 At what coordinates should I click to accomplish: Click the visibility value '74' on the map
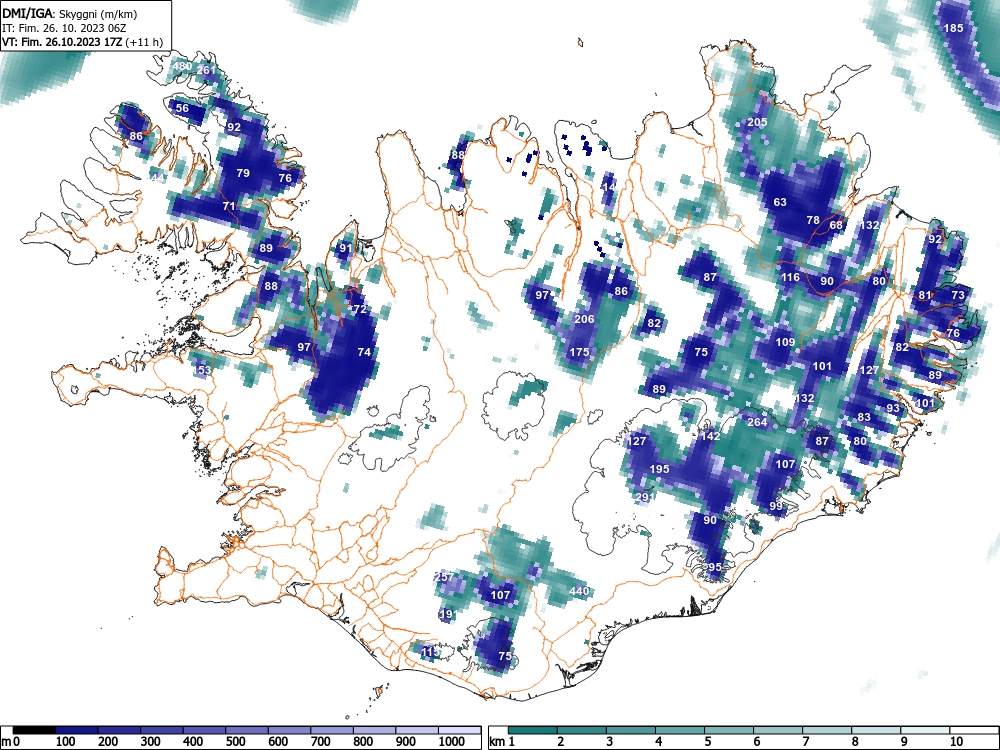364,352
